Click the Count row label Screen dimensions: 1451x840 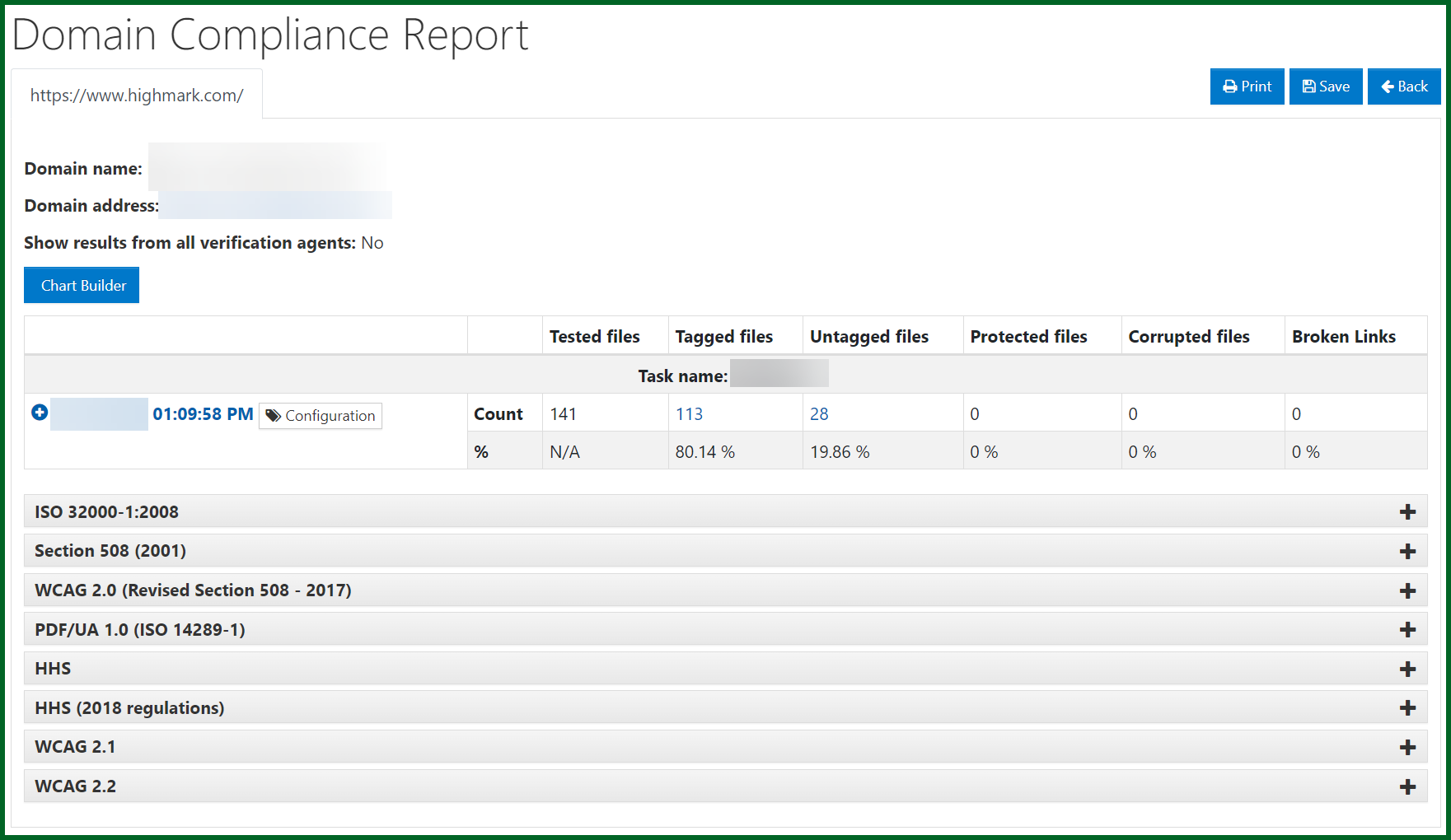coord(498,414)
